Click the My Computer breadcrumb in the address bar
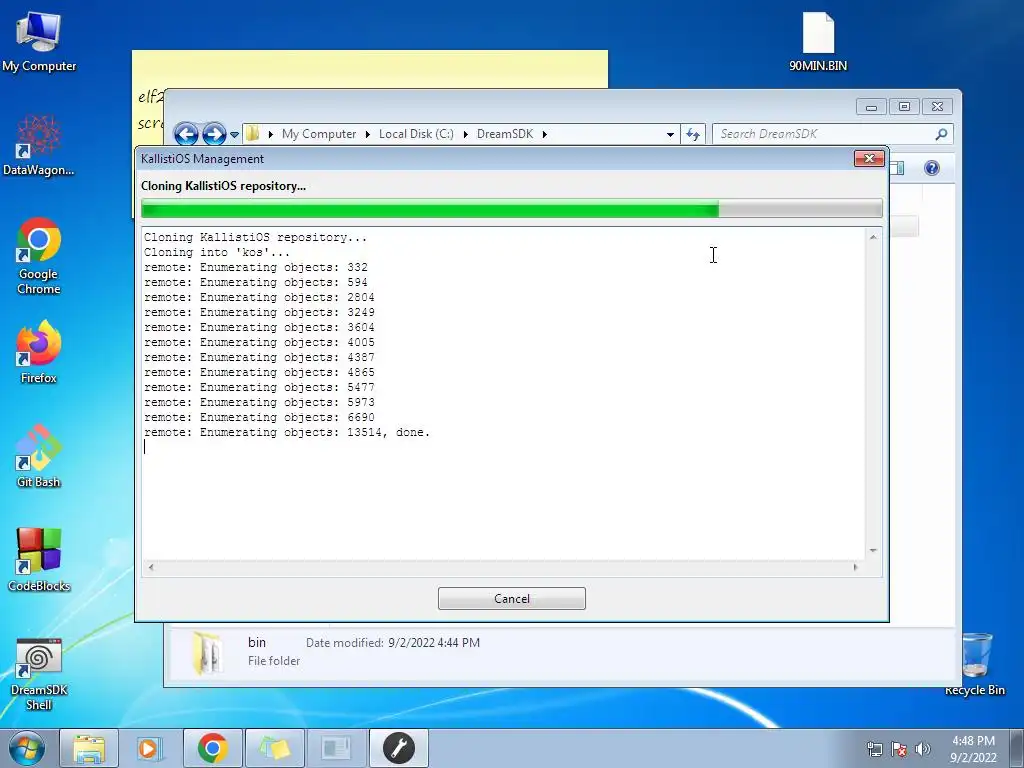Image resolution: width=1024 pixels, height=768 pixels. click(x=319, y=134)
